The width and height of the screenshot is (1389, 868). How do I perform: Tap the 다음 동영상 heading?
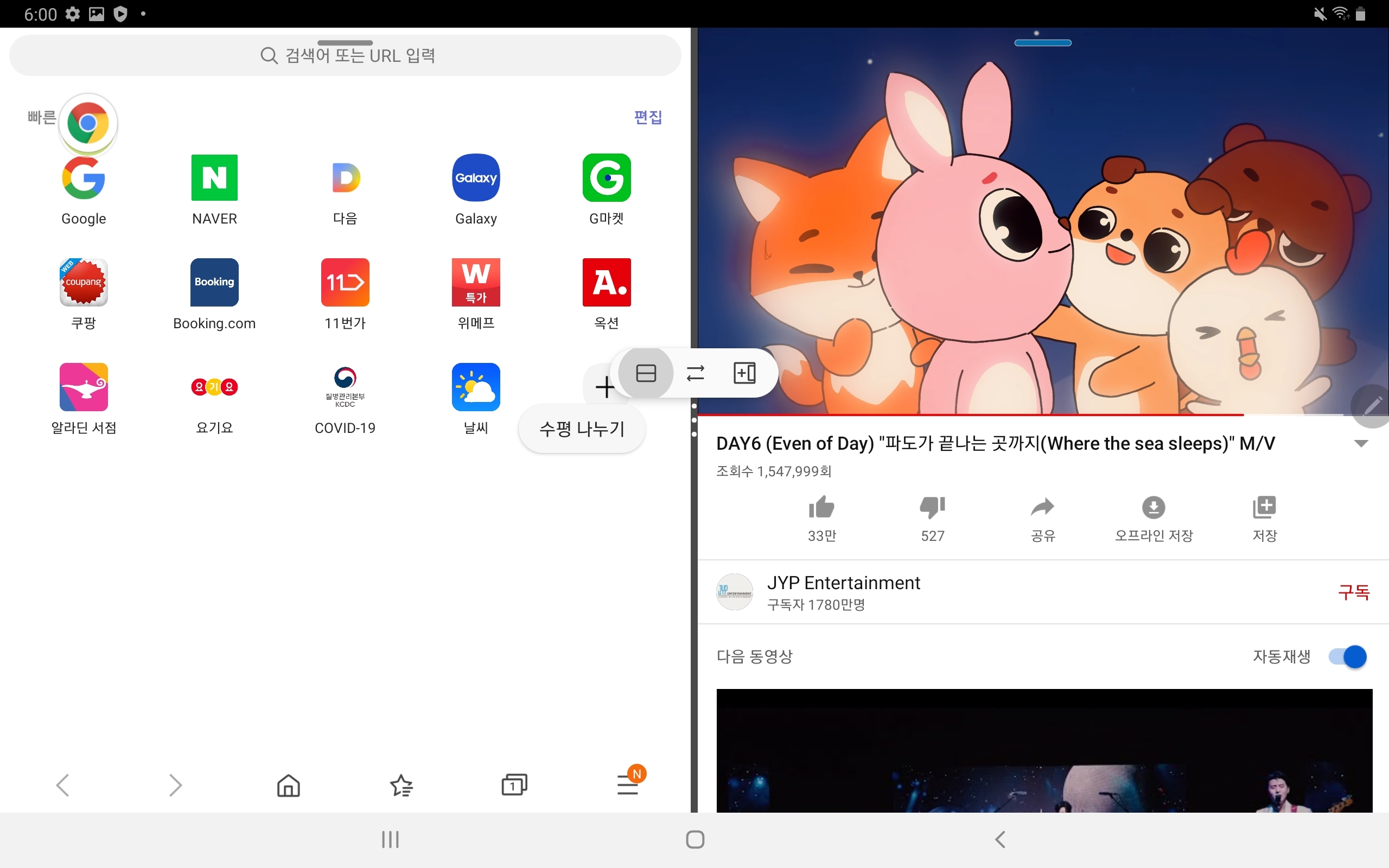(754, 656)
